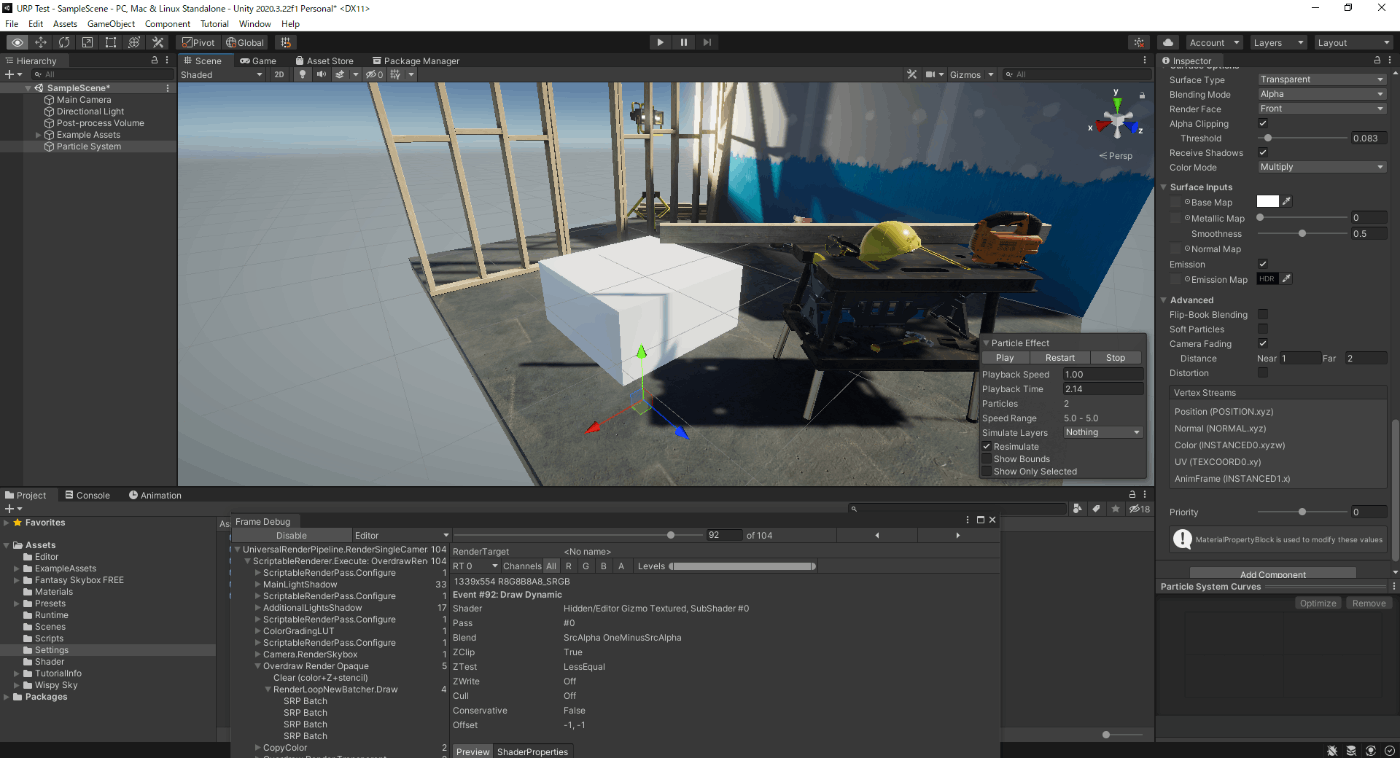
Task: Toggle hidden packages visibility (18)
Action: pos(1138,509)
